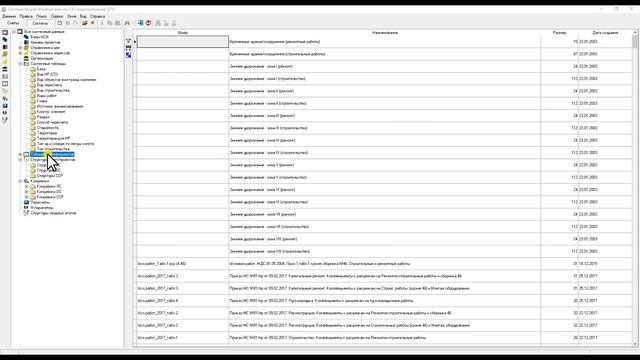
Task: Click the white rectangle icon in the left sidebar strip
Action: click(x=5, y=84)
